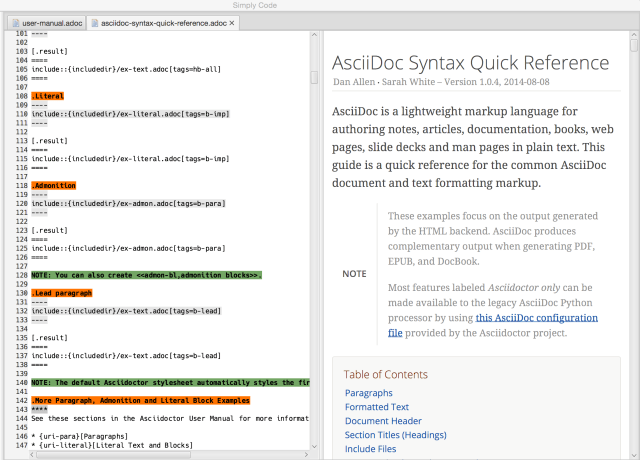The width and height of the screenshot is (640, 460).
Task: Click the .Literal highlighted title on line 108
Action: [48, 96]
